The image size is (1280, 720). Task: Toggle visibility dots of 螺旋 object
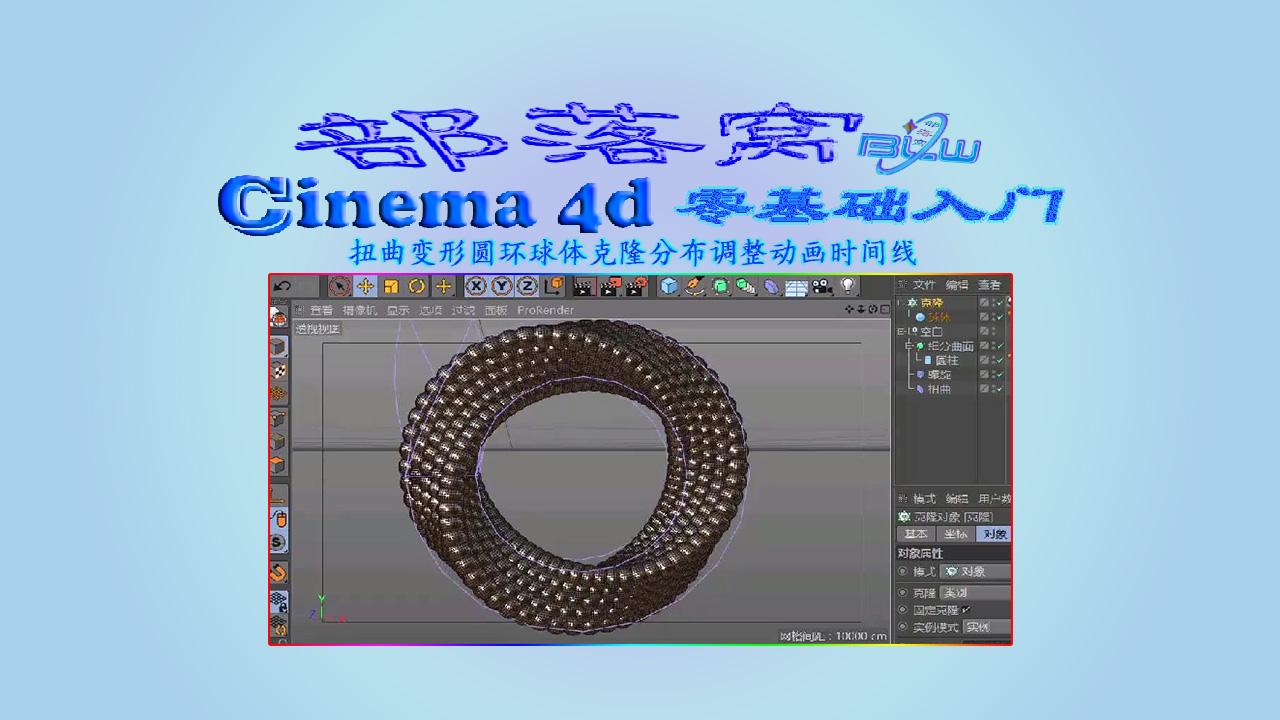[993, 374]
